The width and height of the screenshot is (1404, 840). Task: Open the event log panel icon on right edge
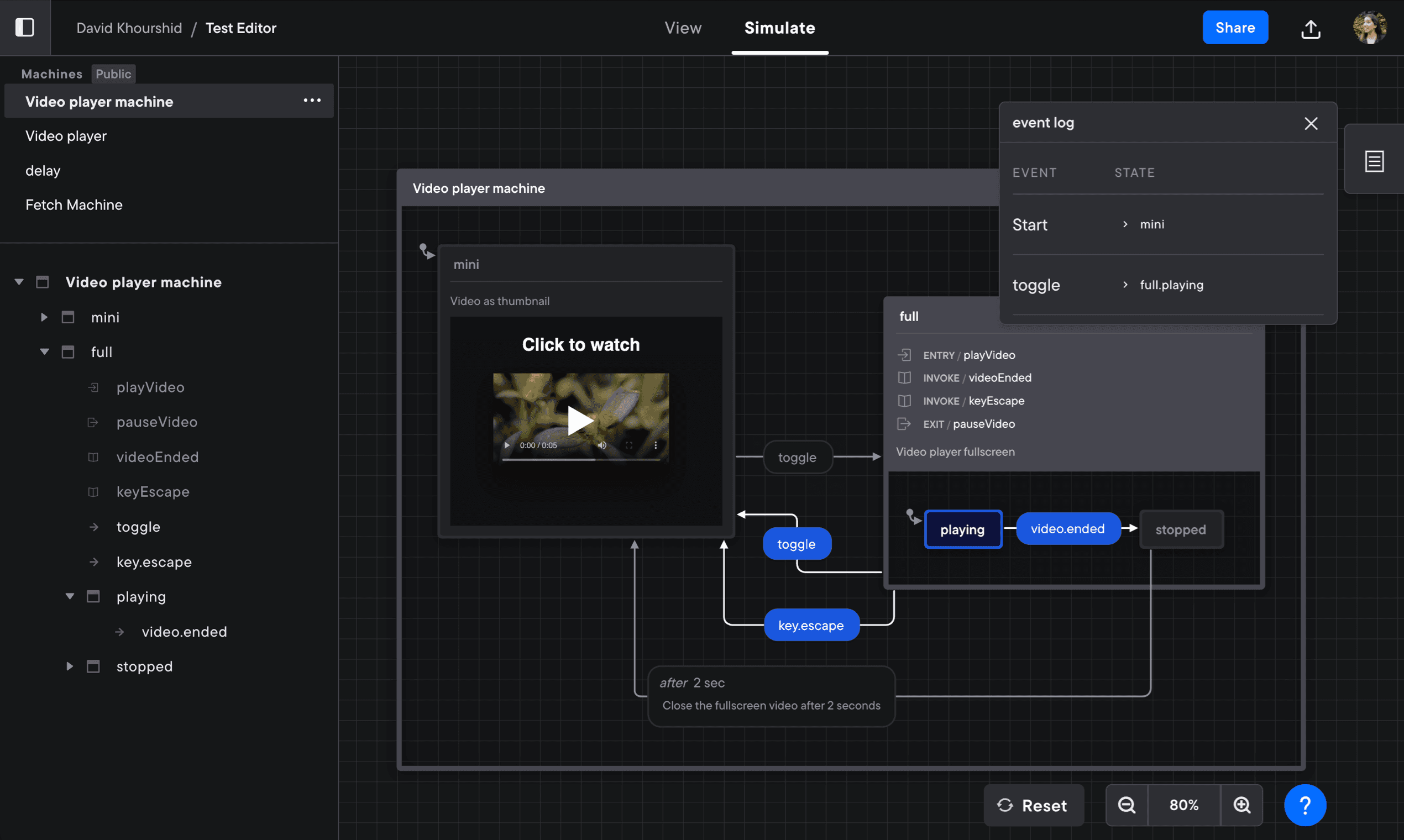[1374, 160]
